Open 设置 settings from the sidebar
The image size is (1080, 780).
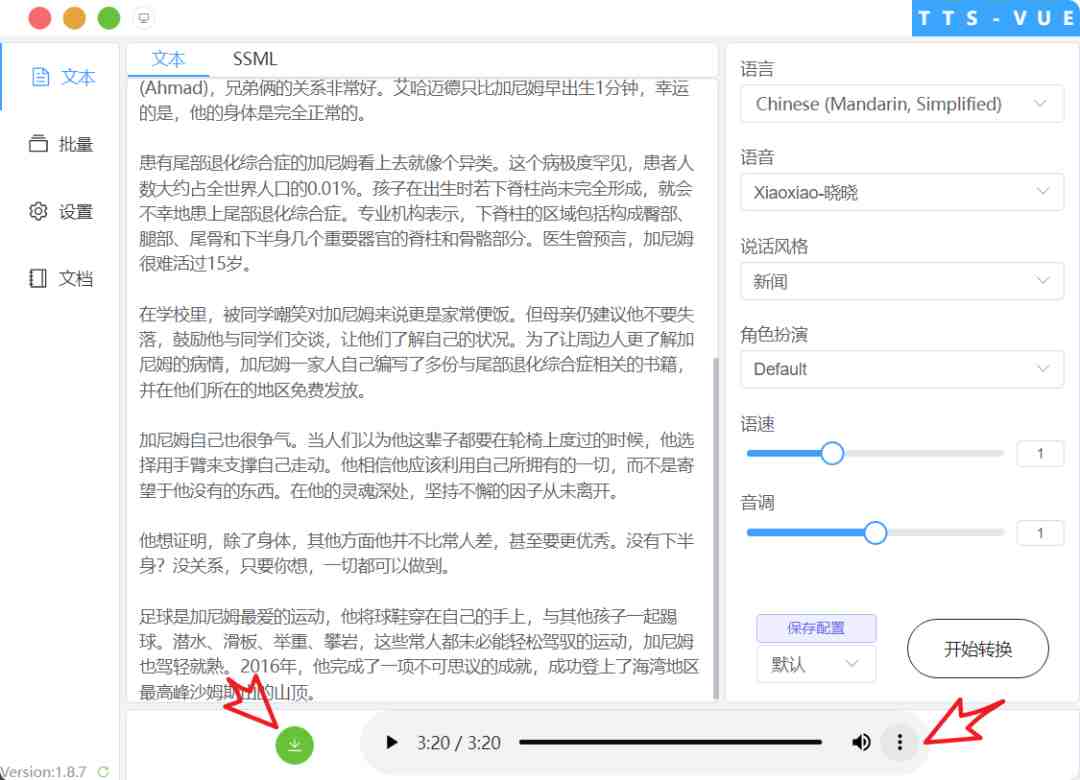coord(62,211)
